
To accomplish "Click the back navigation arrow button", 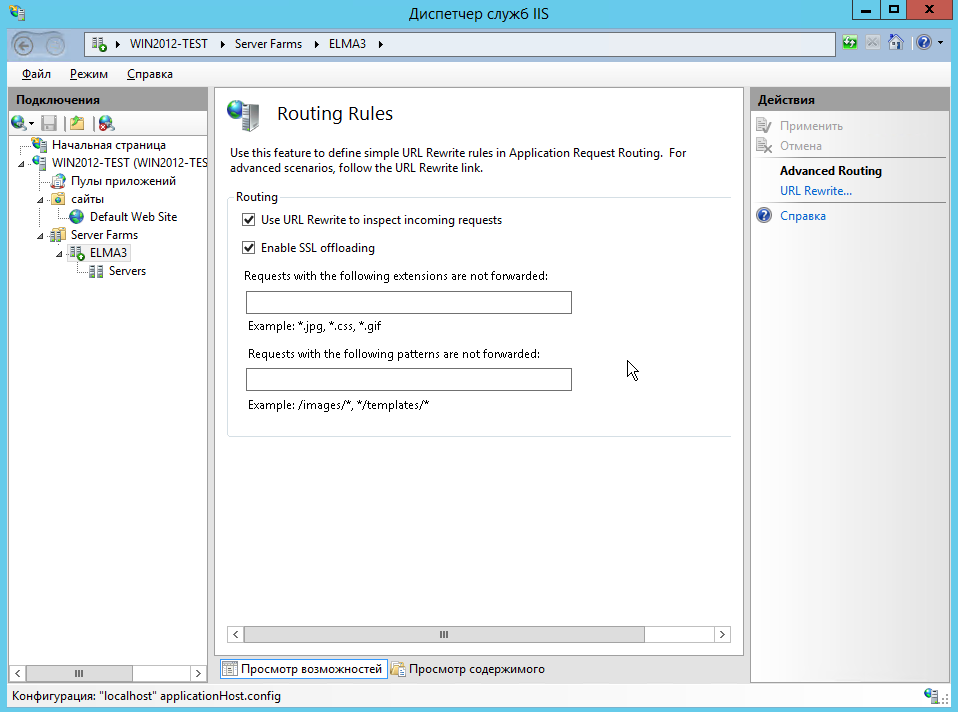I will [x=26, y=45].
